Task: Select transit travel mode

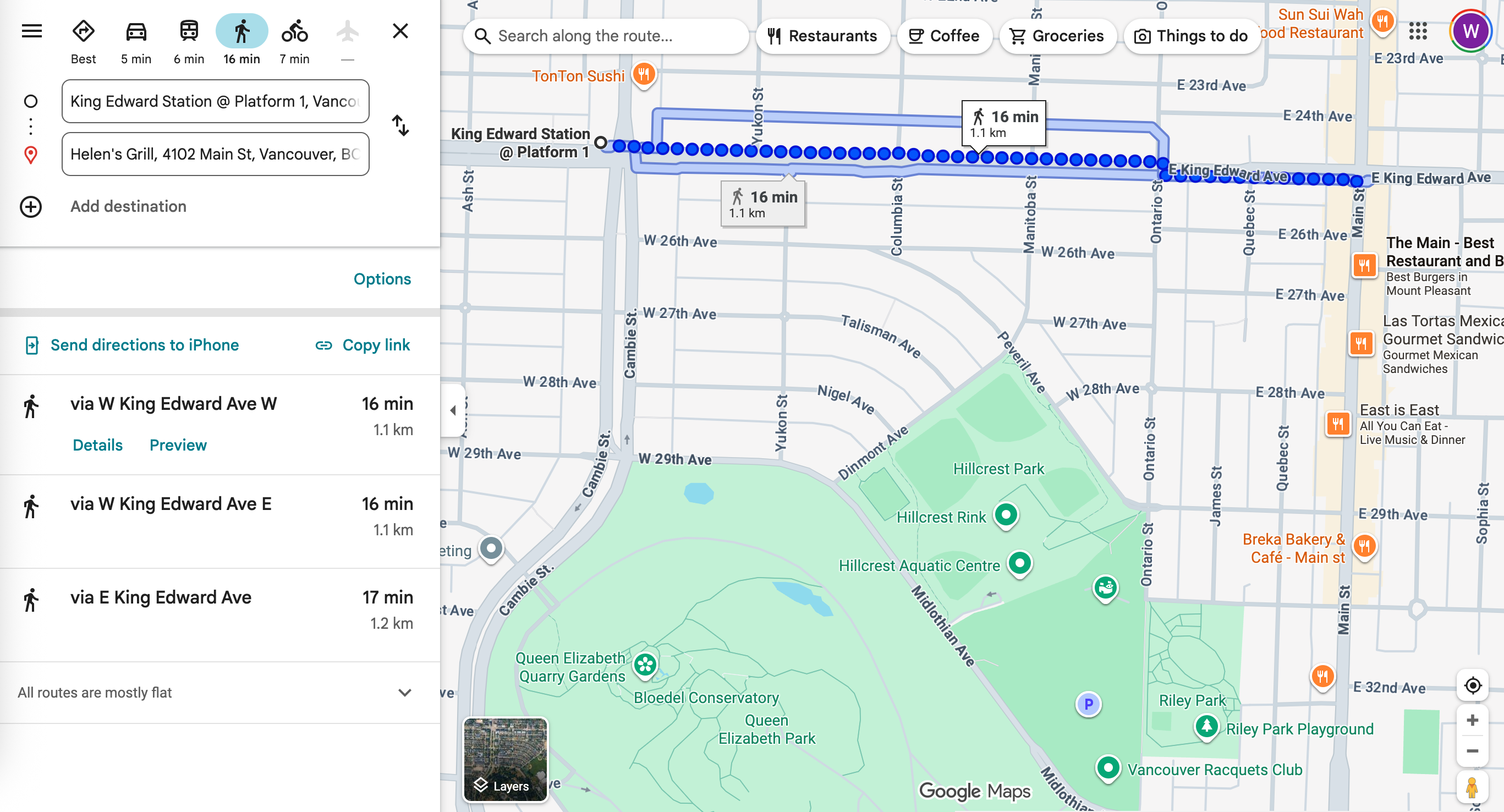Action: [189, 31]
